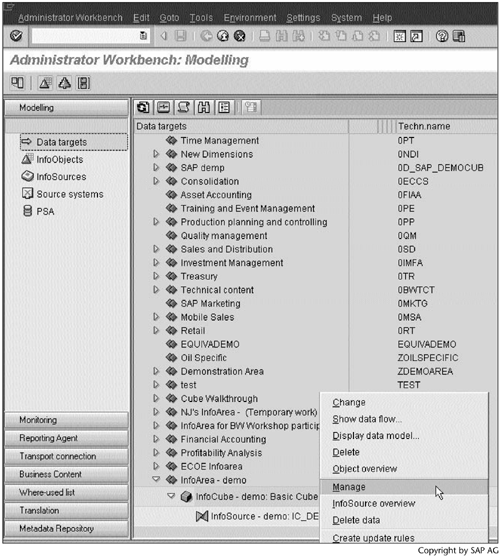Open the command field history dropdown

tap(143, 36)
